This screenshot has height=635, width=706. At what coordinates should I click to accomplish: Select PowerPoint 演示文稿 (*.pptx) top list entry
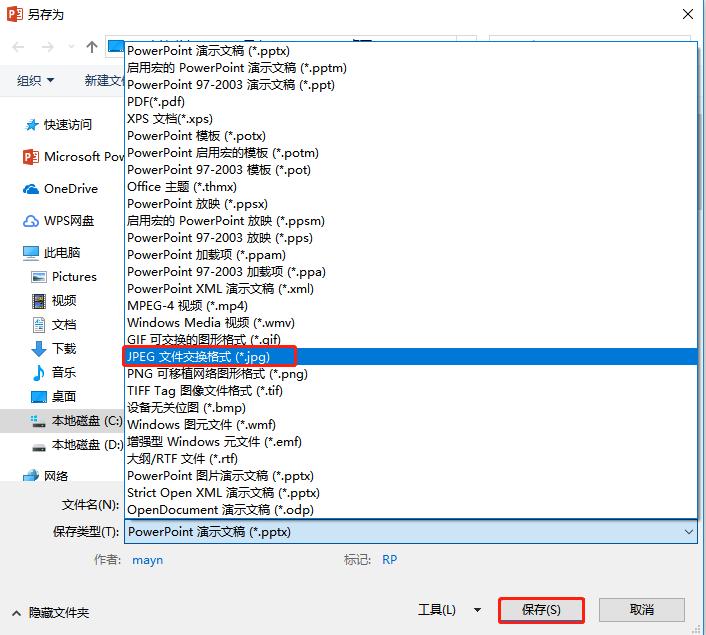411,51
